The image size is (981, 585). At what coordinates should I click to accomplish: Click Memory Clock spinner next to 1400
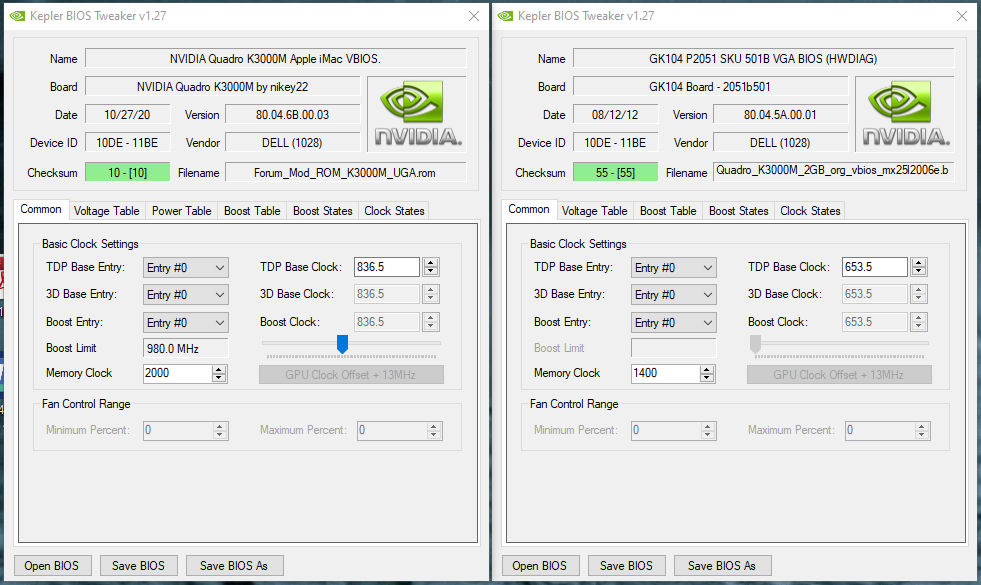coord(707,374)
